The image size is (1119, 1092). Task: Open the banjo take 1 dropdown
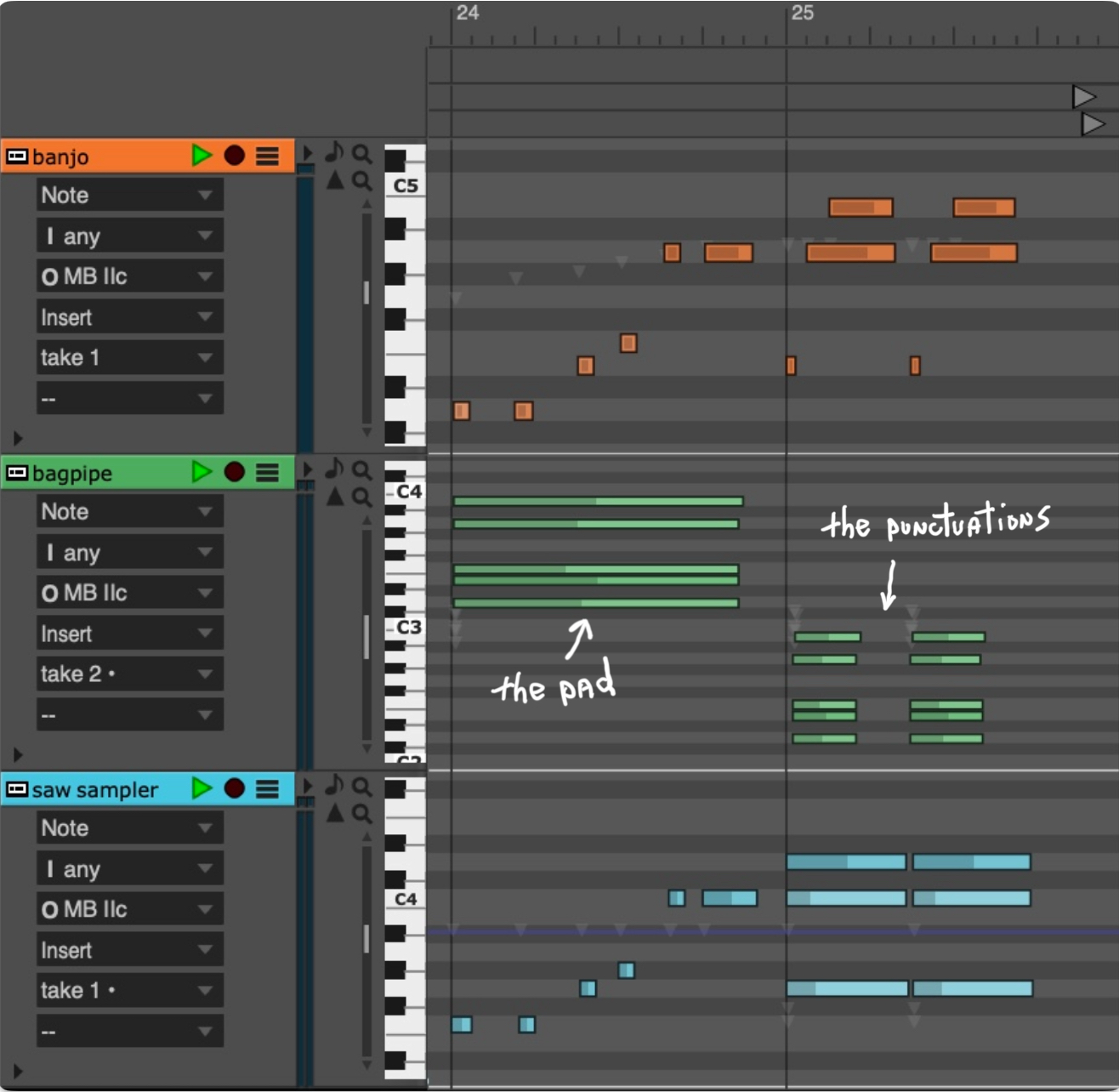(x=129, y=358)
